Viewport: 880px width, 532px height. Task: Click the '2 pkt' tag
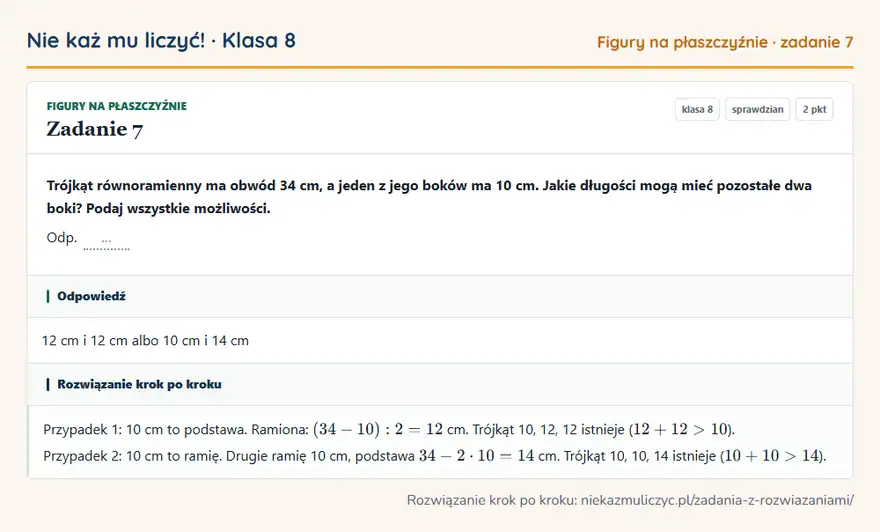coord(814,109)
